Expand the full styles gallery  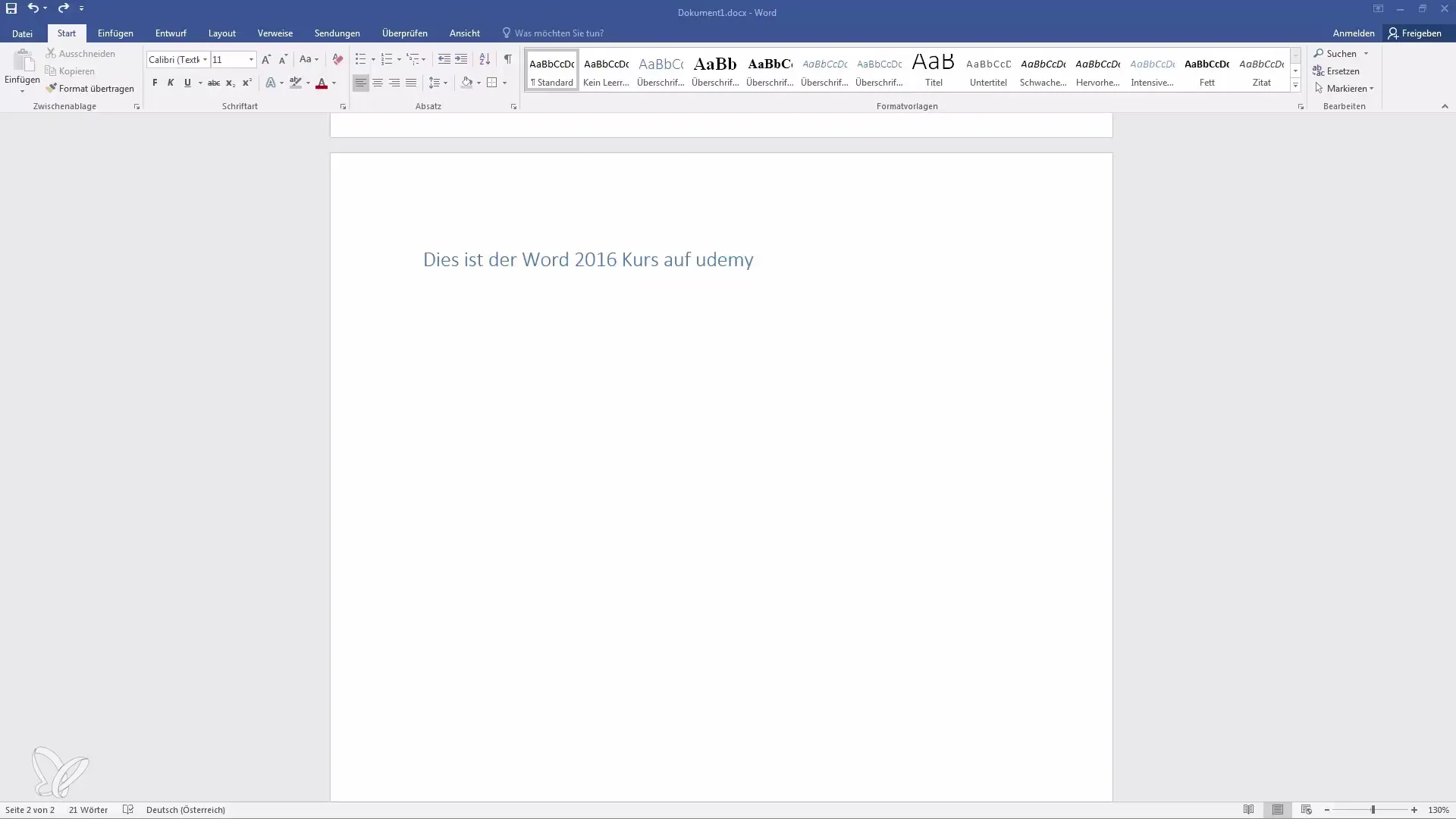pos(1295,86)
